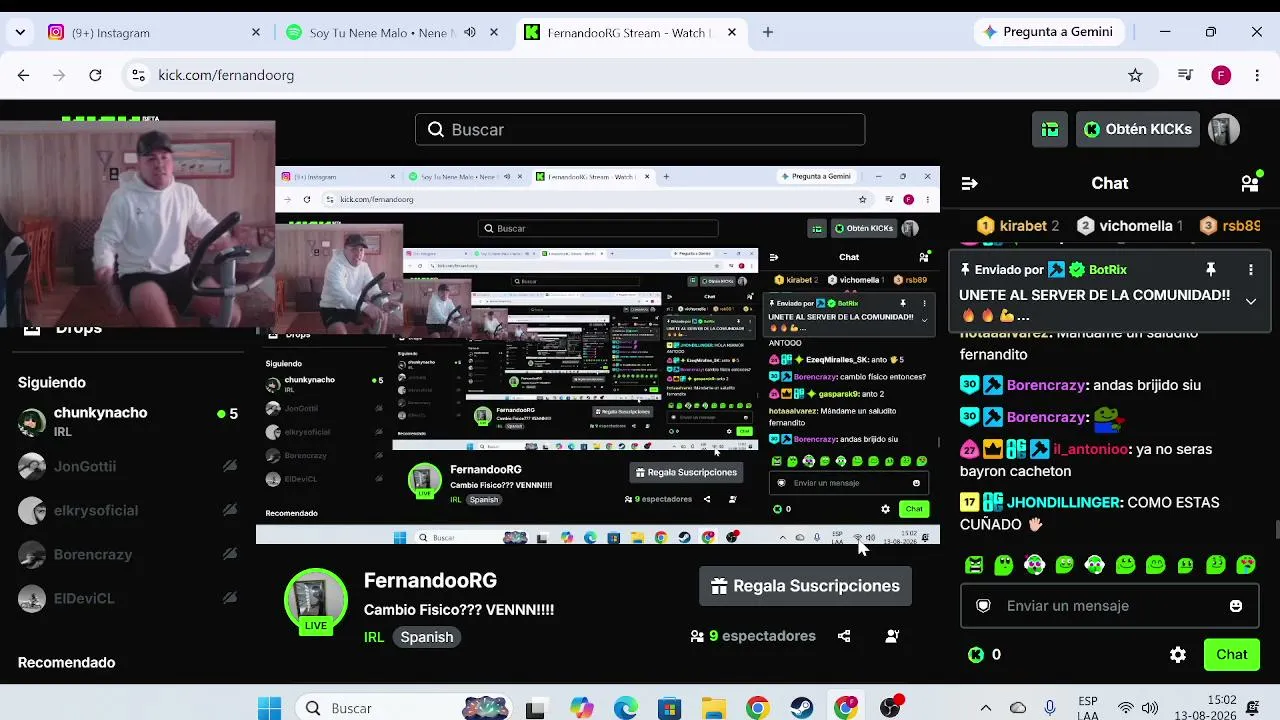Follow the channel with person-plus icon
This screenshot has height=720, width=1280.
(892, 636)
